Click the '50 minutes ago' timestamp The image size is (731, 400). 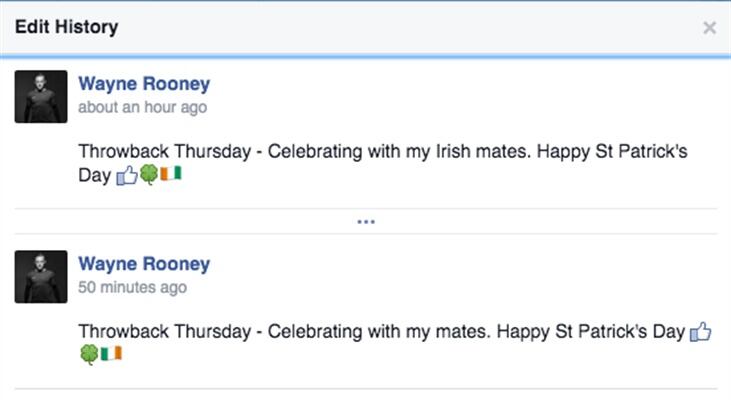coord(132,287)
